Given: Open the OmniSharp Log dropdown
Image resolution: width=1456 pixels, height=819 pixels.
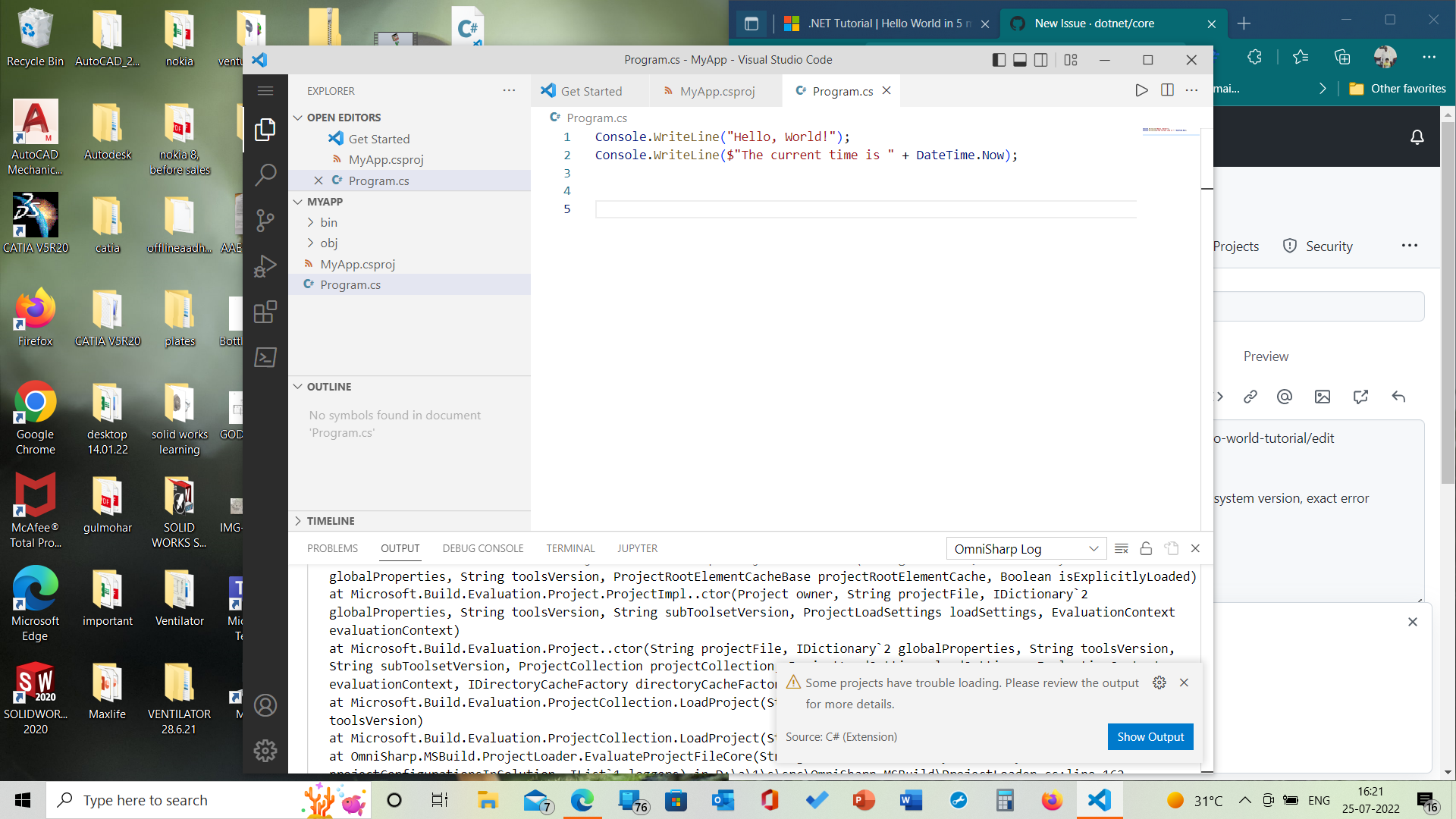Looking at the screenshot, I should (x=1025, y=548).
